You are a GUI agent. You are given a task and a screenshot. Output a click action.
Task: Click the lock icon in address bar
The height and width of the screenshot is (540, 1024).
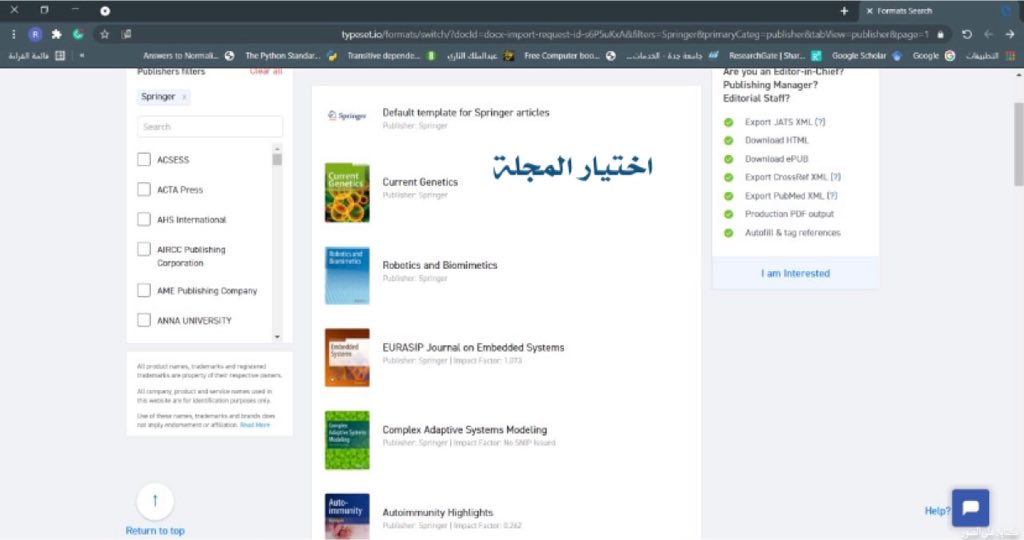(x=940, y=34)
